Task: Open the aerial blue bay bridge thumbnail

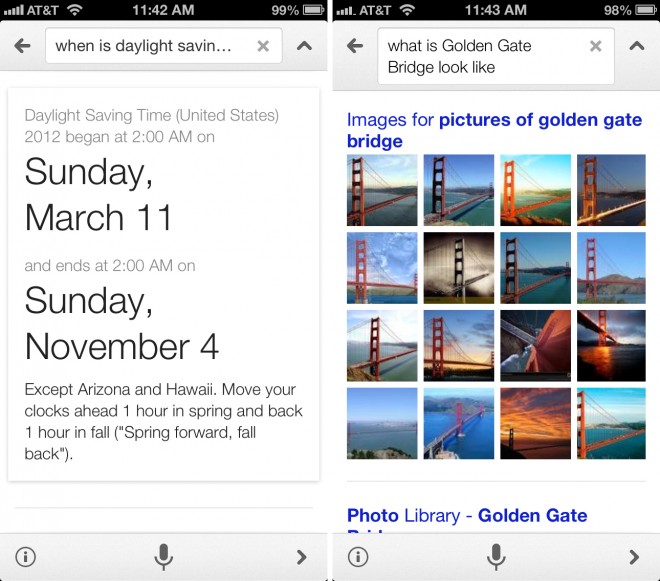Action: click(459, 423)
